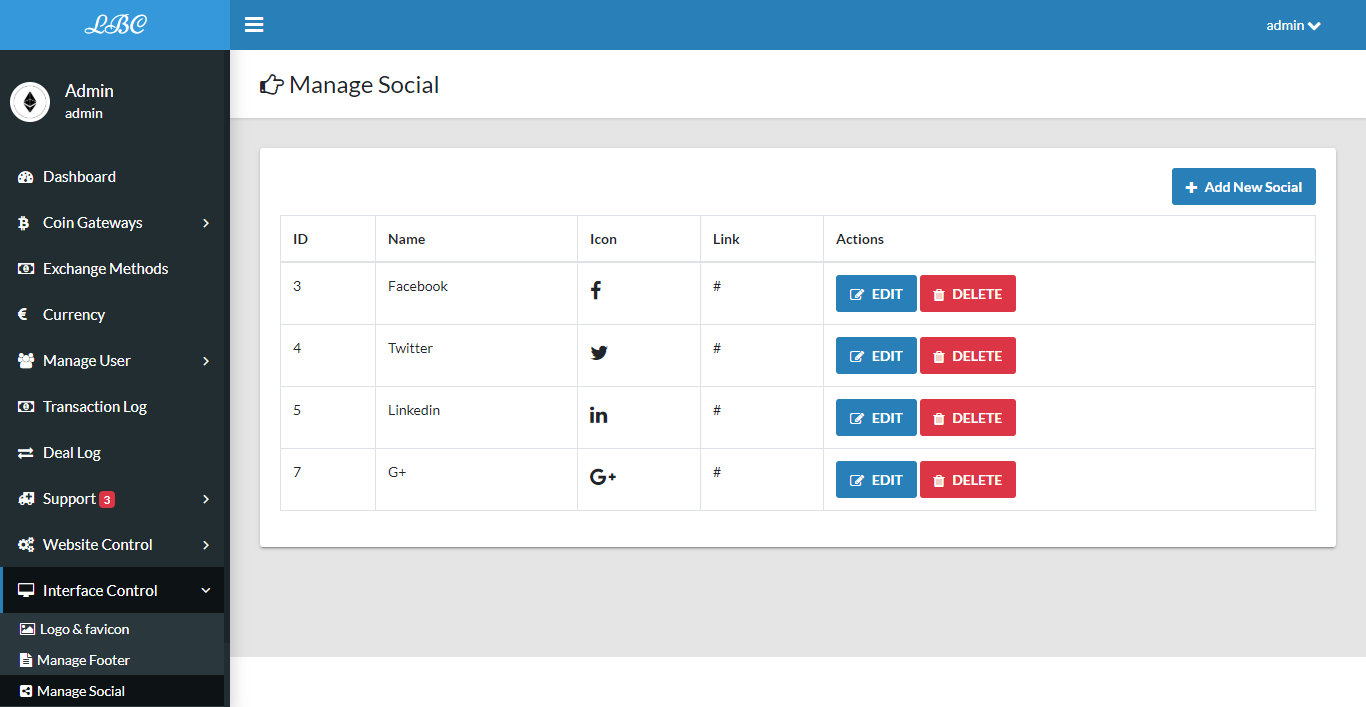
Task: Open Logo & favicon settings
Action: pyautogui.click(x=84, y=630)
